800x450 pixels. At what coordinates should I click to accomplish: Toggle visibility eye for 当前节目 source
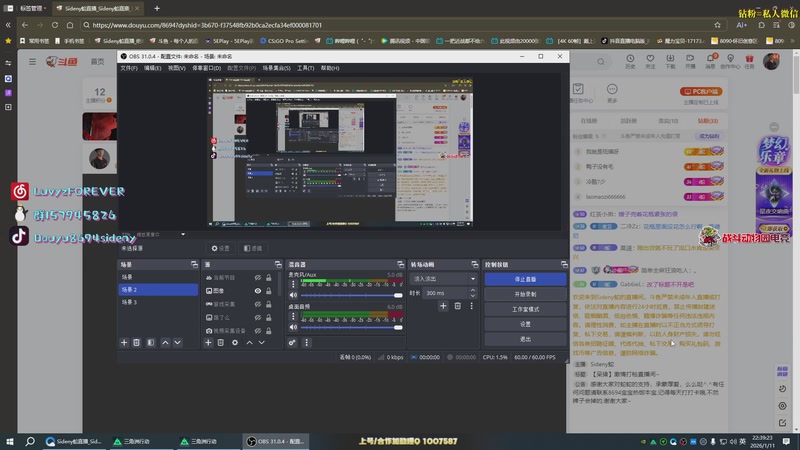(257, 277)
